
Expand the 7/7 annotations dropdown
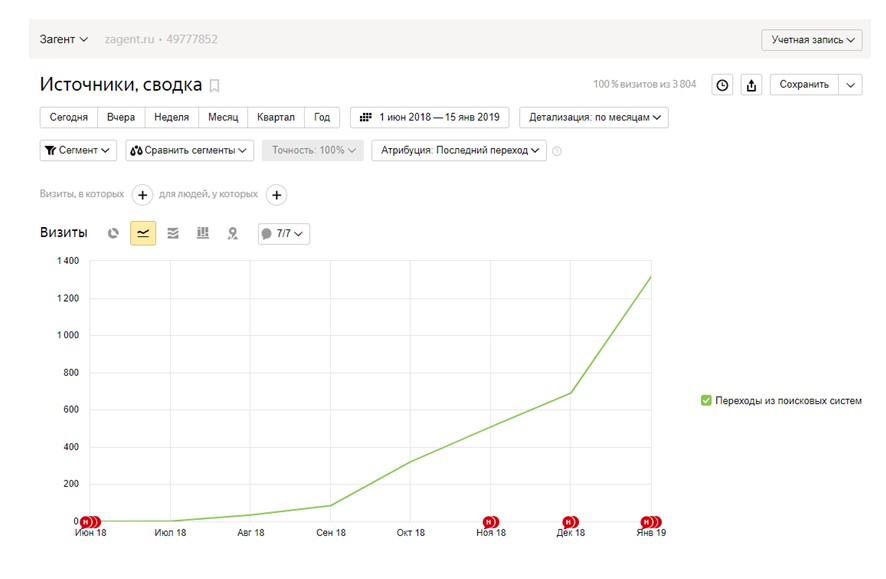point(284,233)
